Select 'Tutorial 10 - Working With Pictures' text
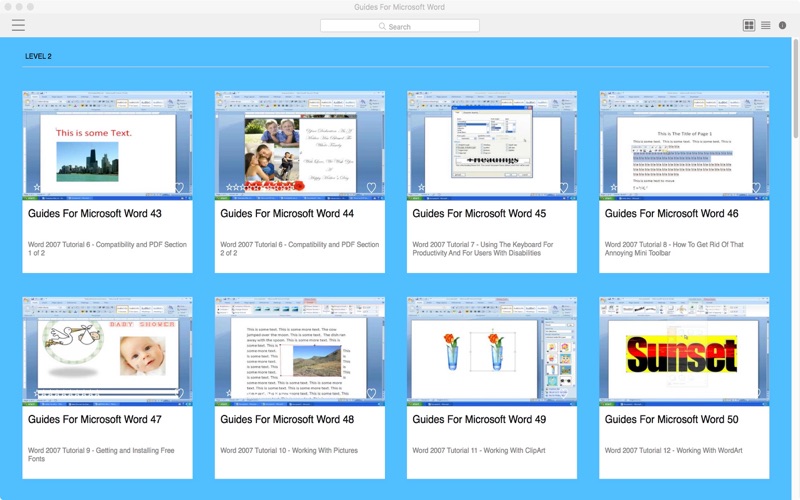 click(x=289, y=451)
